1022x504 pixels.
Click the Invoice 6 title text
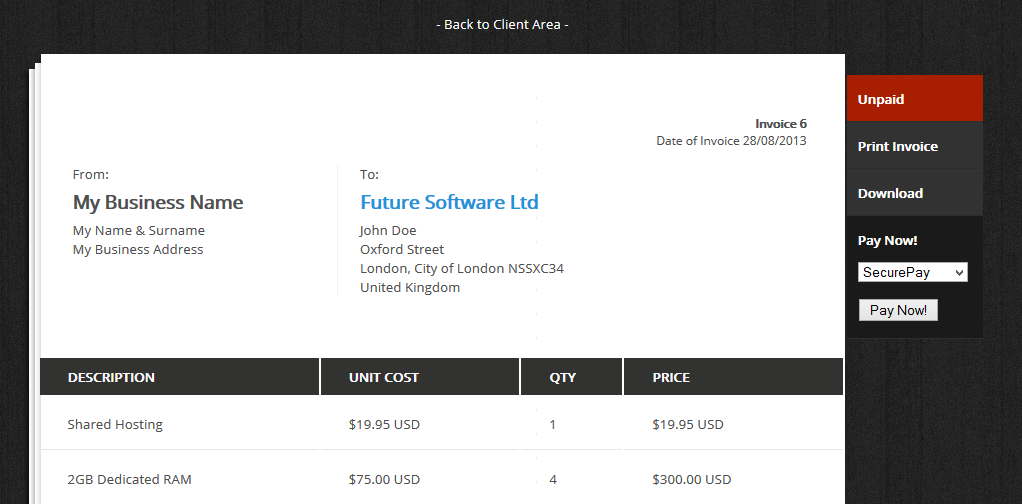[x=780, y=124]
